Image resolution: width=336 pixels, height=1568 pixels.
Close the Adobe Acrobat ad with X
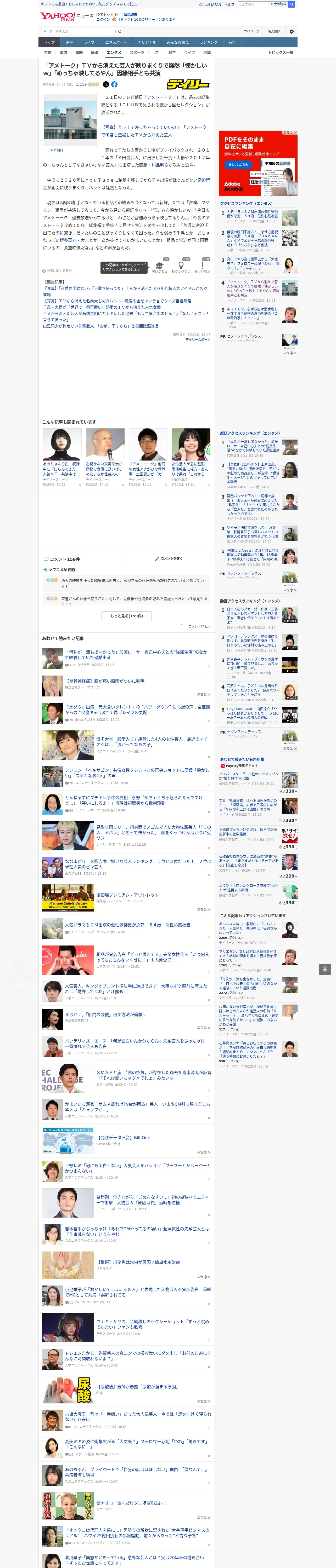coord(295,133)
